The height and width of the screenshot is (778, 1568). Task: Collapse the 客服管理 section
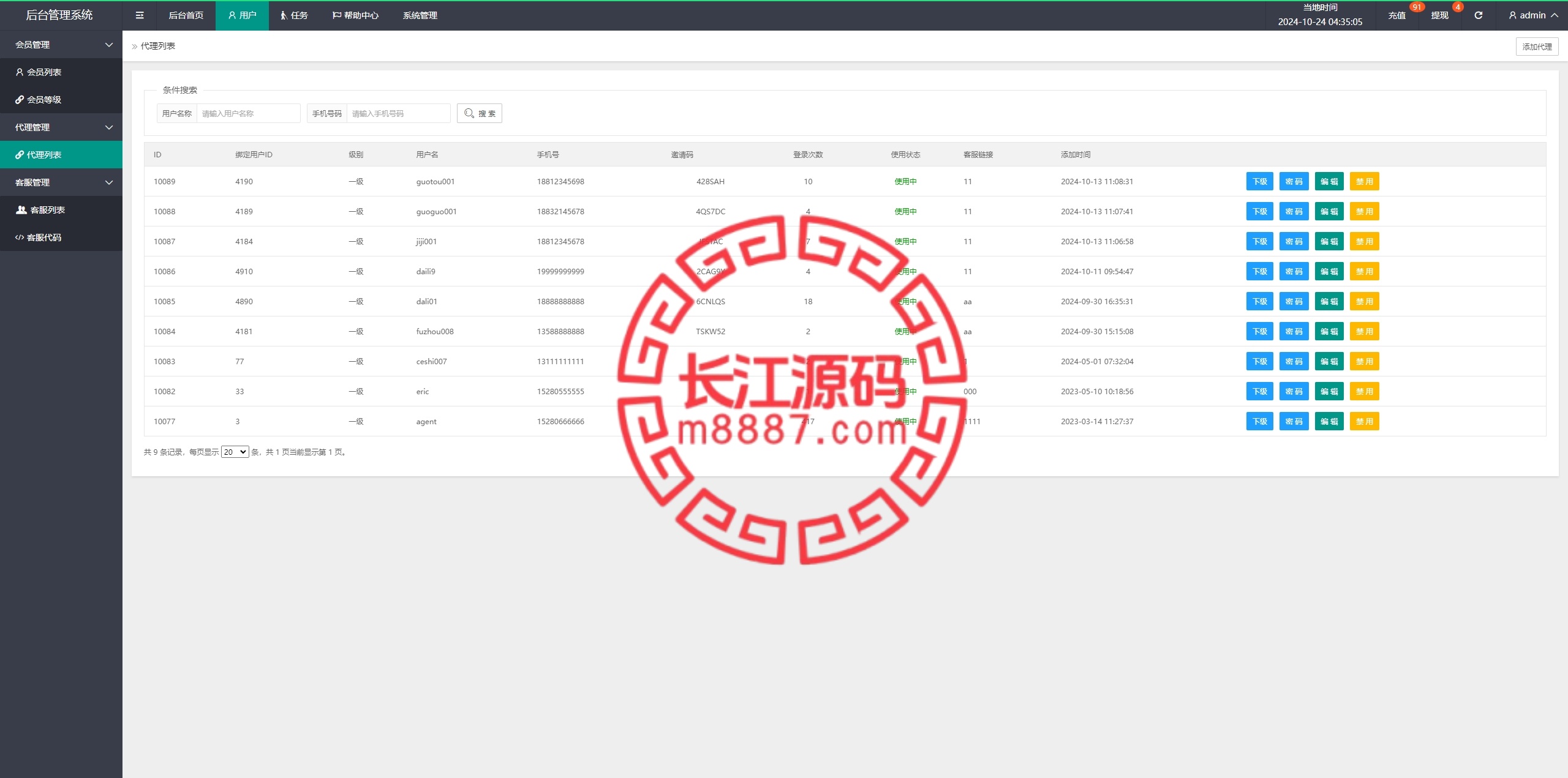click(61, 182)
